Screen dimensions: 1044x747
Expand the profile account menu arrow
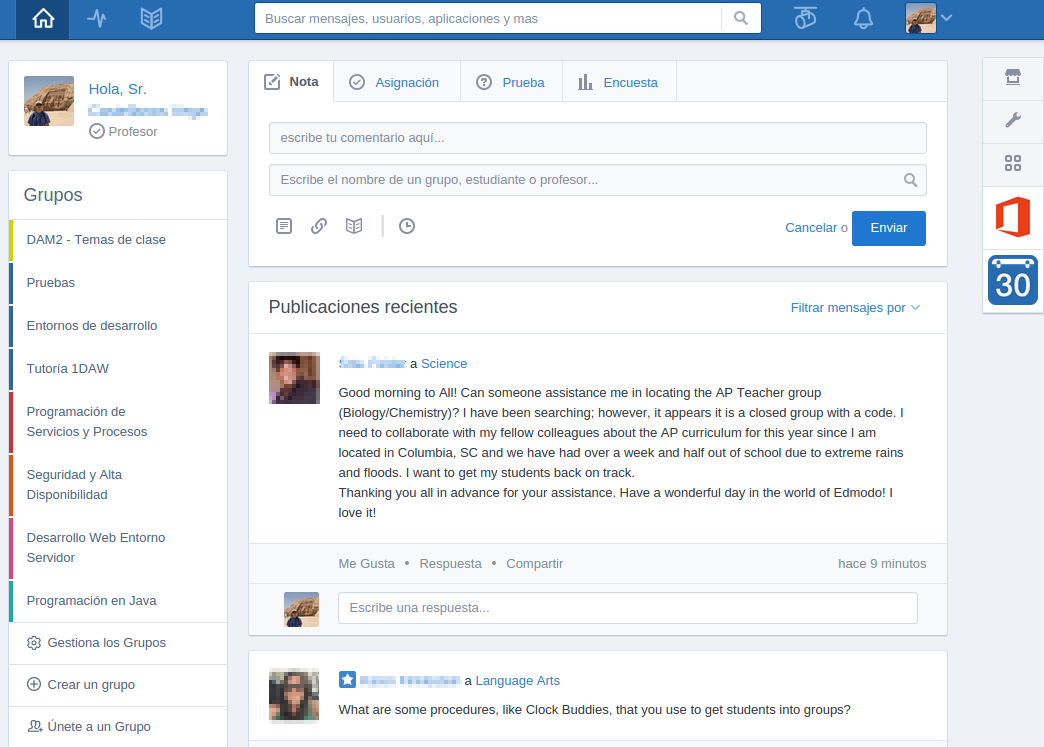point(947,18)
